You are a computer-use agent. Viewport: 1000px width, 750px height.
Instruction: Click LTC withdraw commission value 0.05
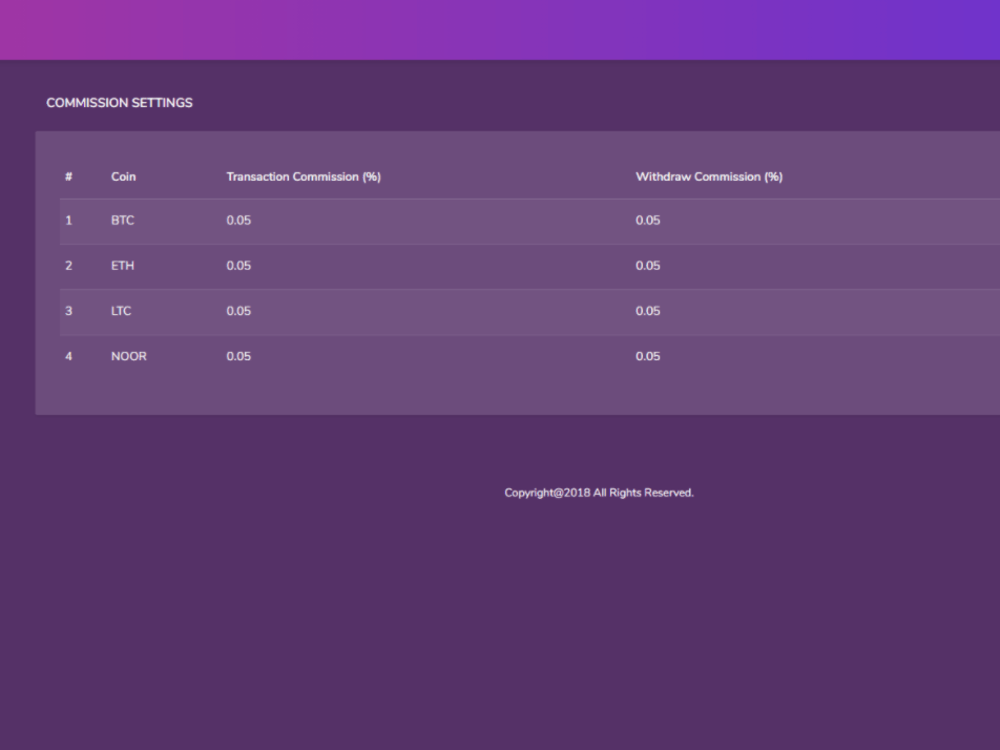point(648,311)
